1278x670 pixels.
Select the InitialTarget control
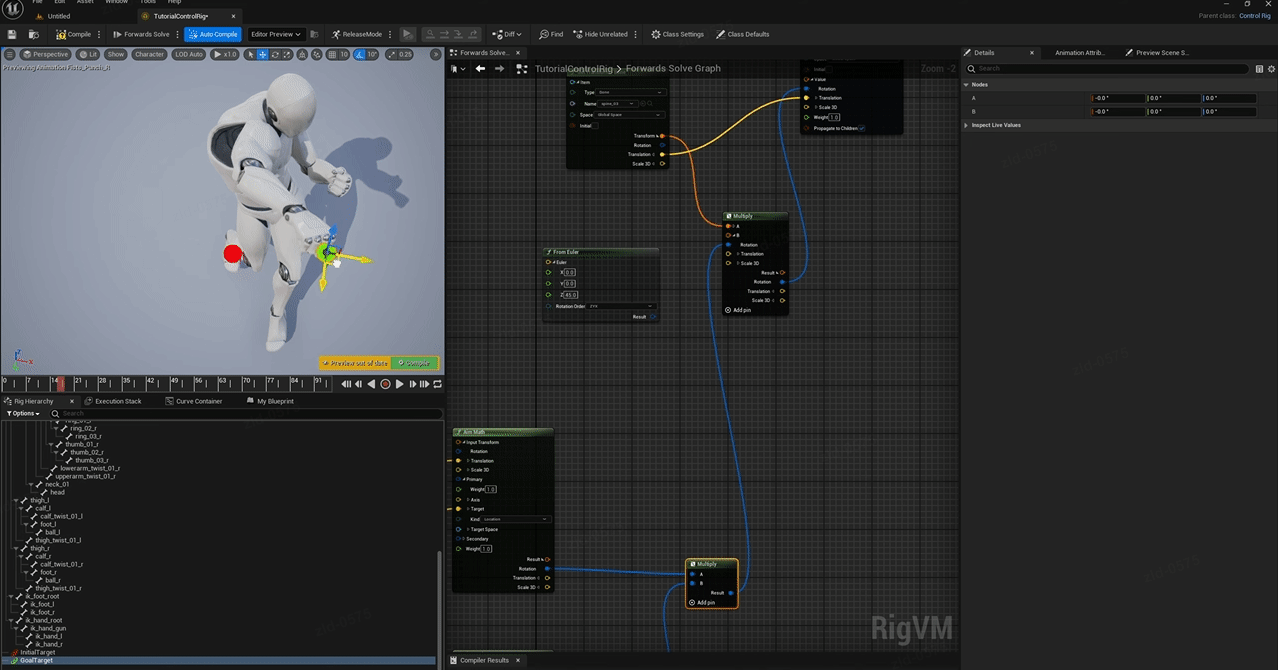(x=38, y=652)
